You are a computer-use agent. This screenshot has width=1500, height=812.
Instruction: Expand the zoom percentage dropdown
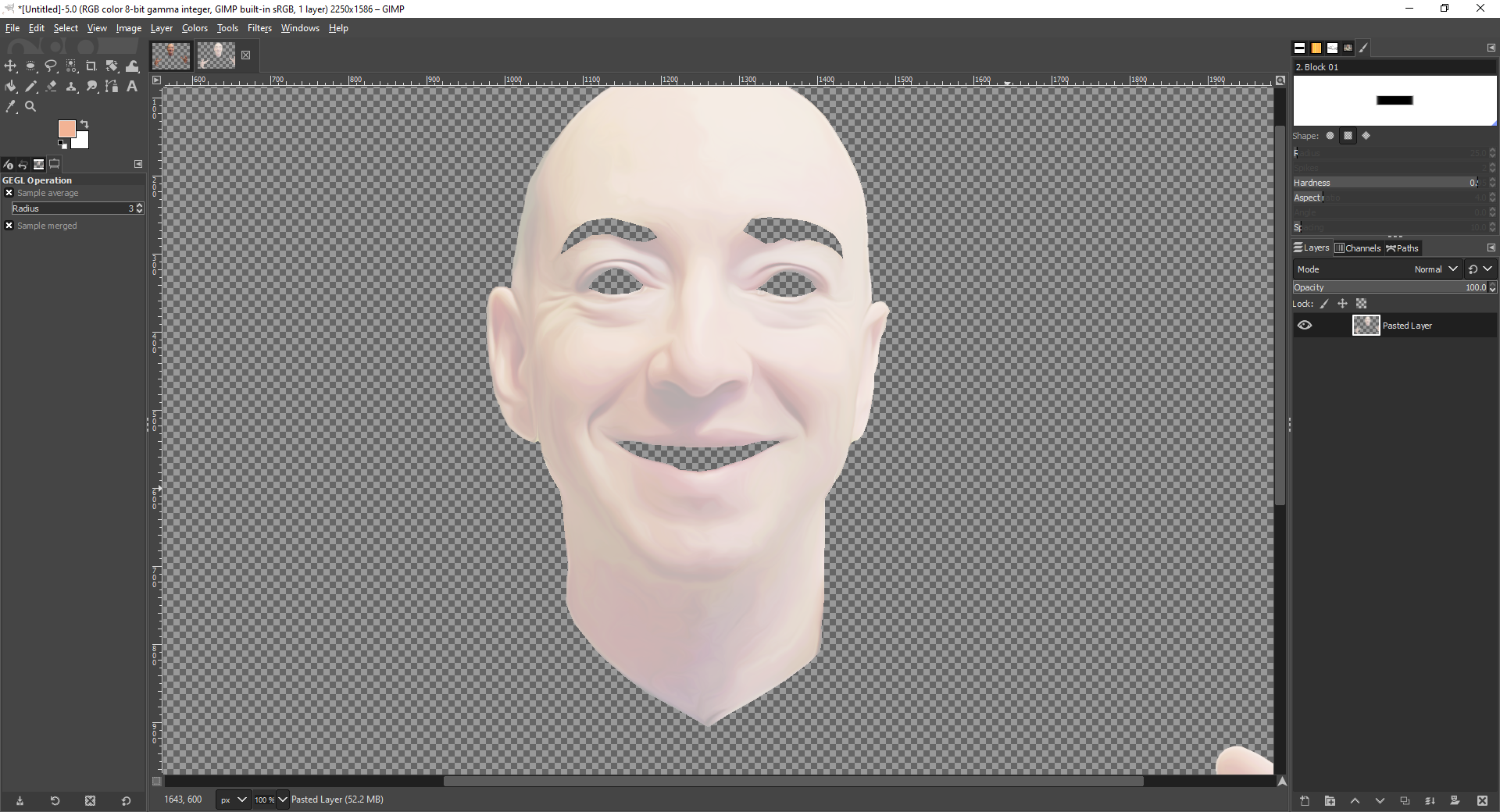pos(283,800)
